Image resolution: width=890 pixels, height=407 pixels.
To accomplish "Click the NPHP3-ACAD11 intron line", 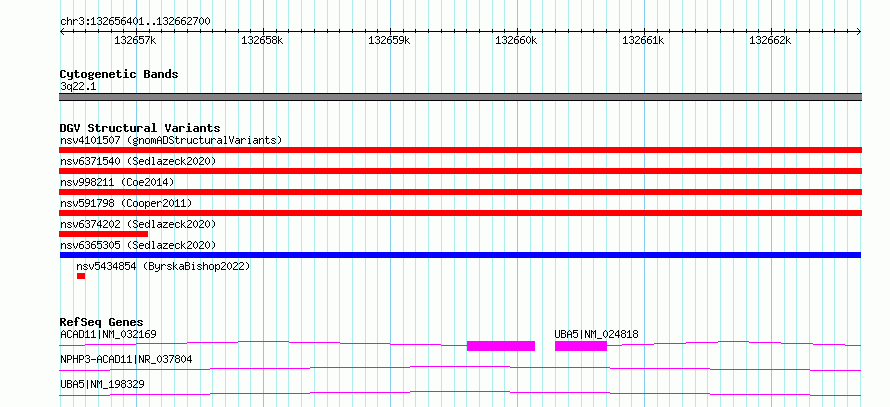I will pyautogui.click(x=460, y=368).
